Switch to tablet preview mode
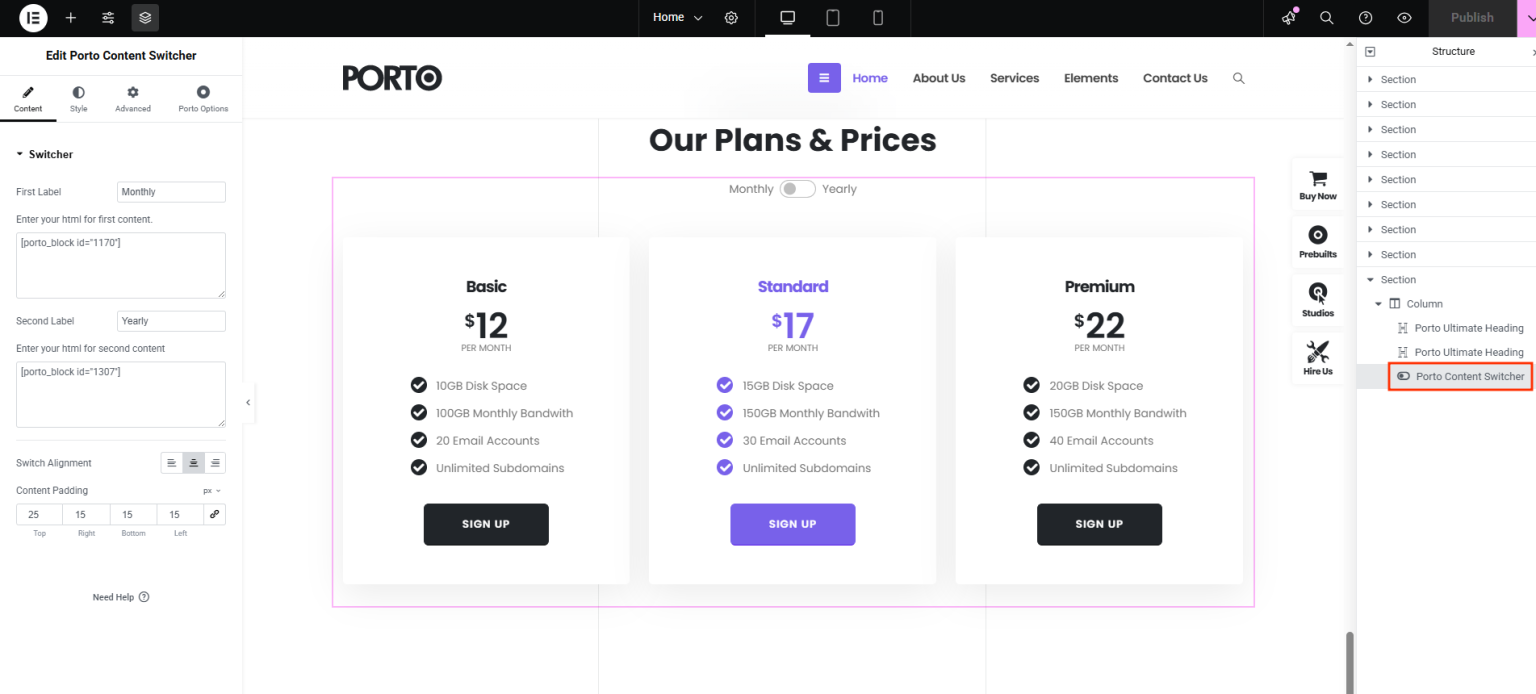The height and width of the screenshot is (694, 1536). click(832, 18)
